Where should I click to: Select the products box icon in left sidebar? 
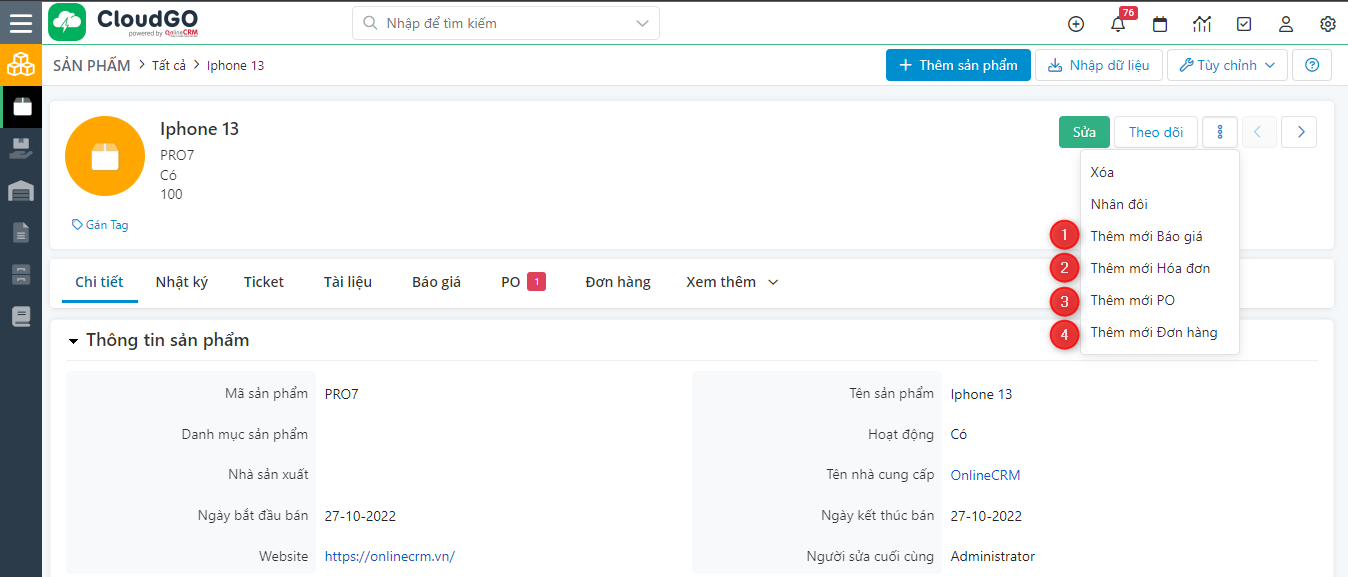(x=20, y=107)
